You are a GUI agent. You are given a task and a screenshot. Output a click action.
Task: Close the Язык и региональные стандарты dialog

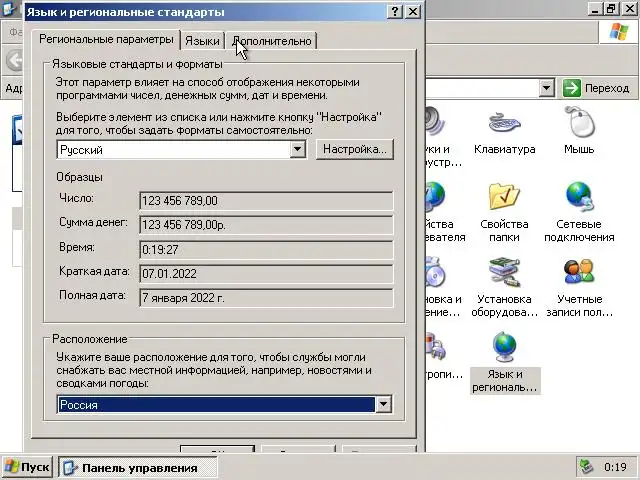413,11
